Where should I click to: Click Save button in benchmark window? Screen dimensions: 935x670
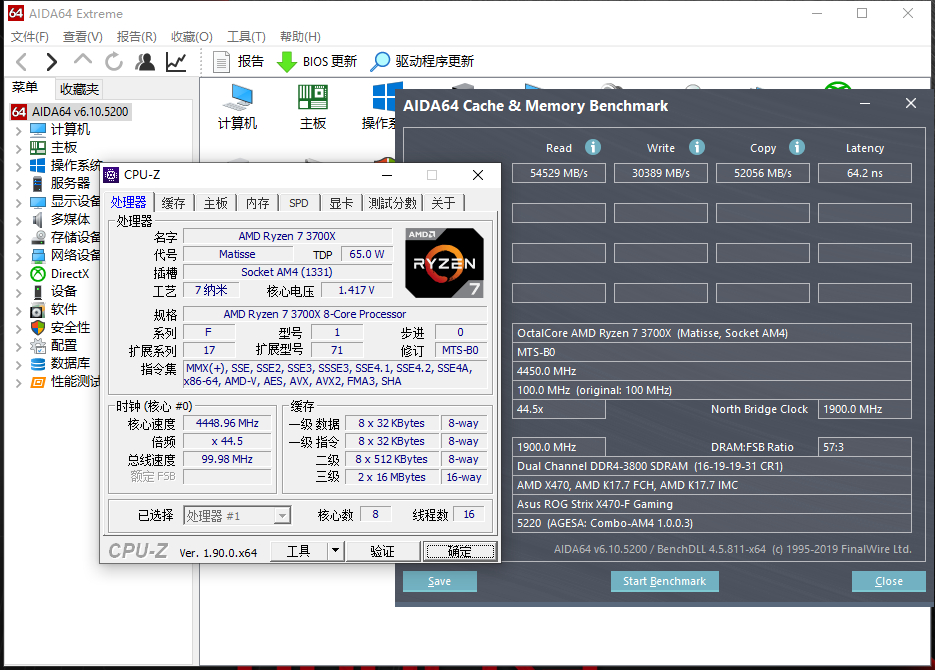439,581
